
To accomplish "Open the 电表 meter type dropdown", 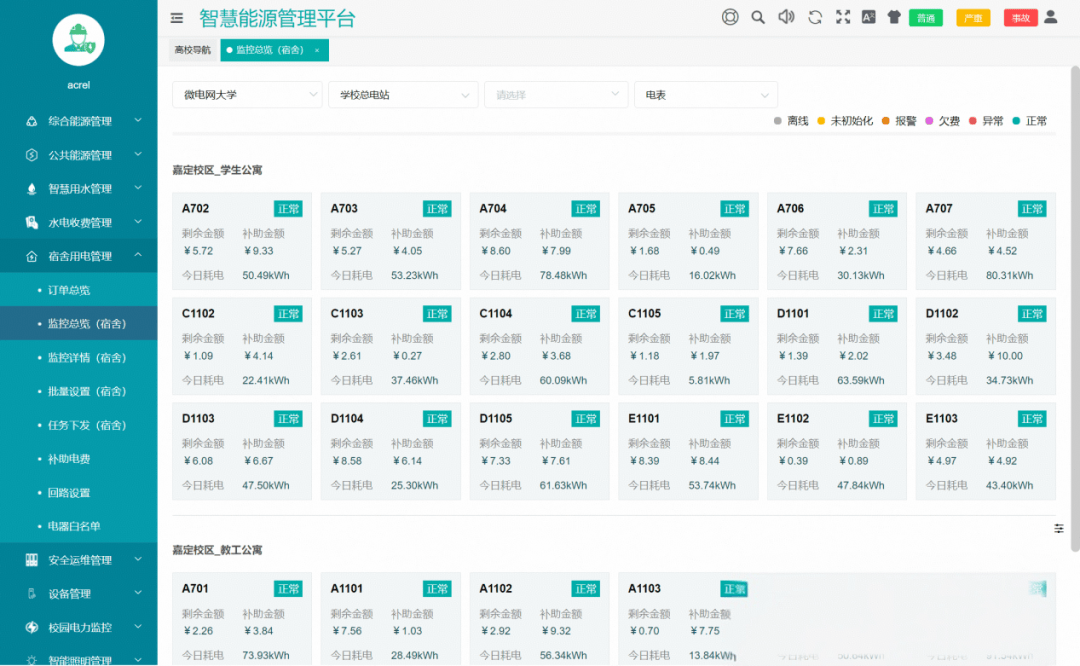I will pyautogui.click(x=705, y=95).
